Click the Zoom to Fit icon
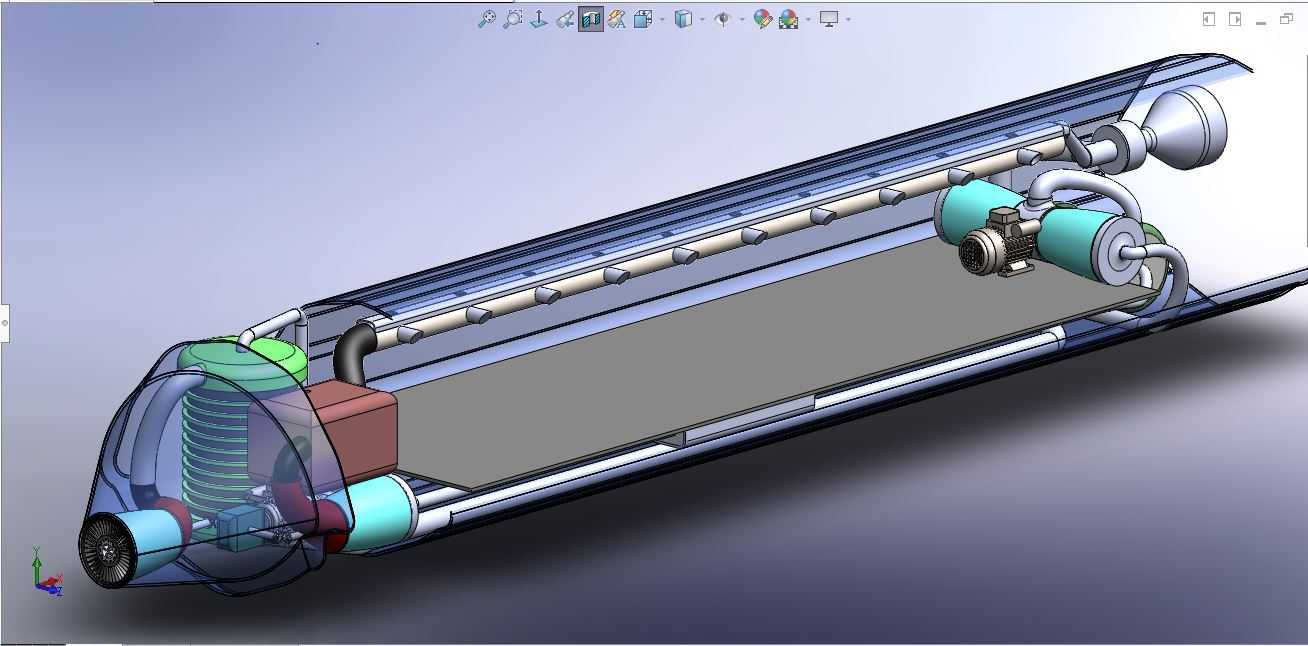 click(x=487, y=19)
